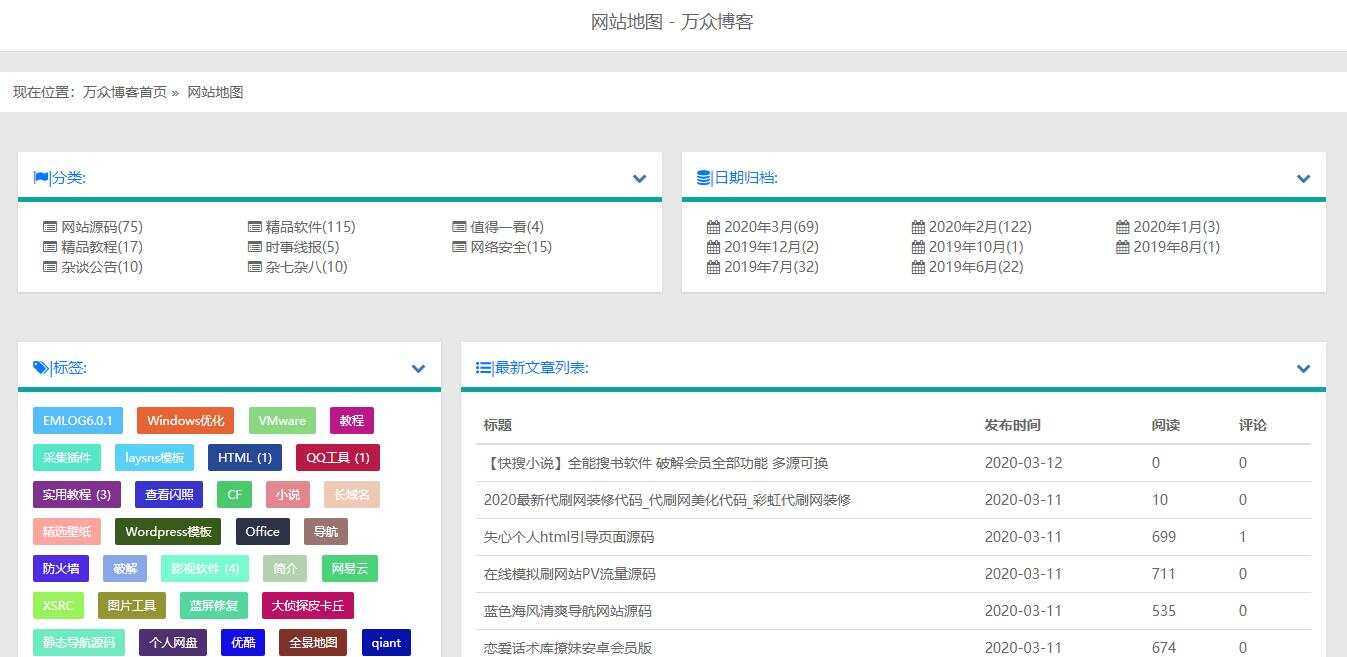Collapse the 标签 panel with its chevron
Image resolution: width=1347 pixels, height=657 pixels.
(x=418, y=368)
